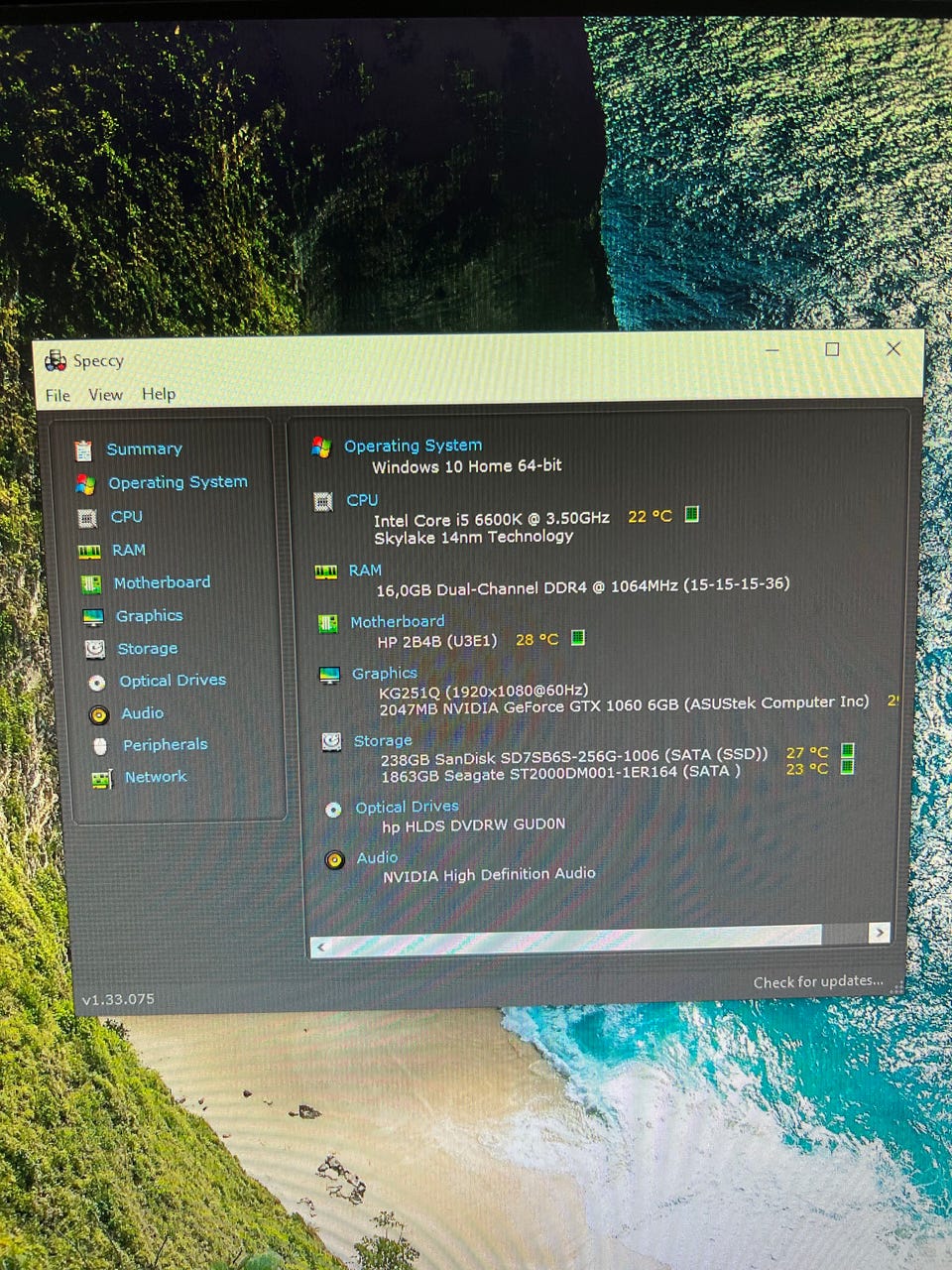Click Storage drive icon in summary pane

(332, 742)
